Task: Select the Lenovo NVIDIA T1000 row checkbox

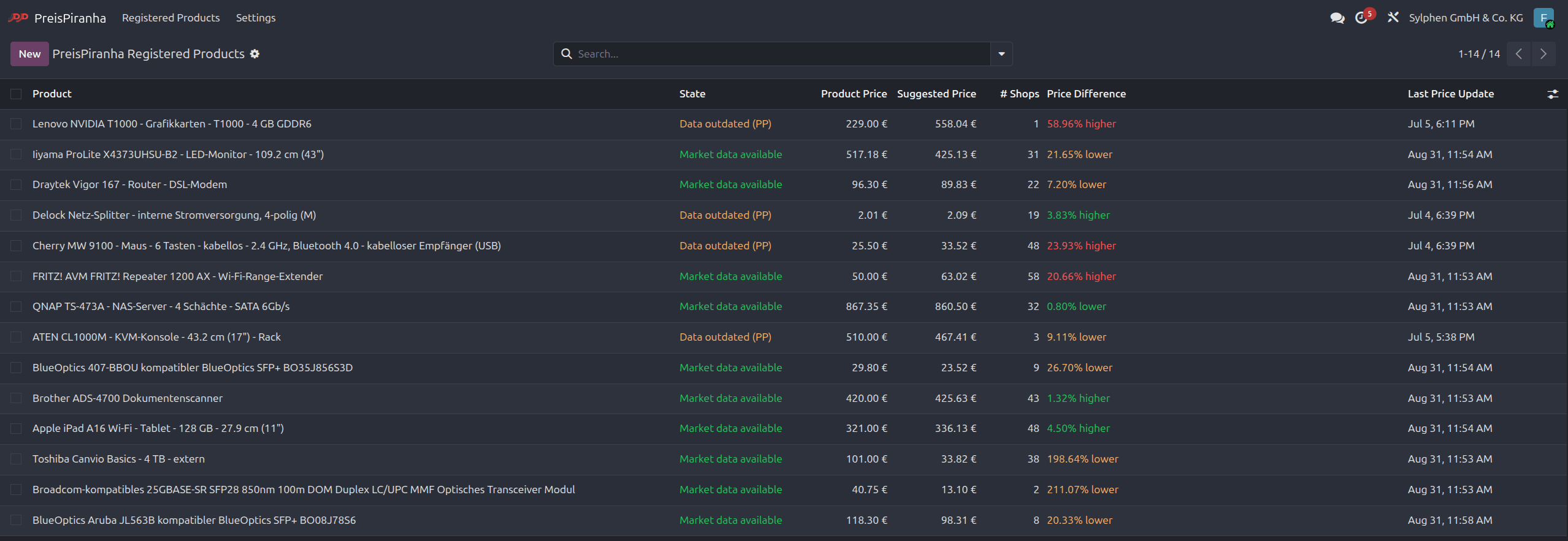Action: [x=16, y=124]
